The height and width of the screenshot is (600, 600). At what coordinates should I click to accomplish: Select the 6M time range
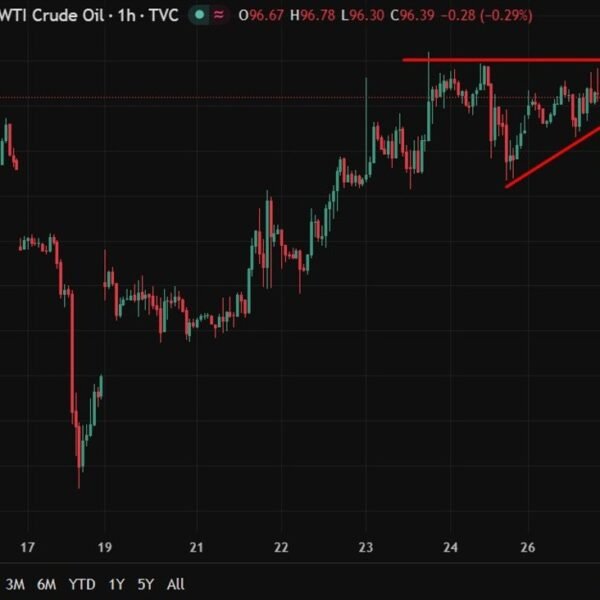(x=46, y=584)
